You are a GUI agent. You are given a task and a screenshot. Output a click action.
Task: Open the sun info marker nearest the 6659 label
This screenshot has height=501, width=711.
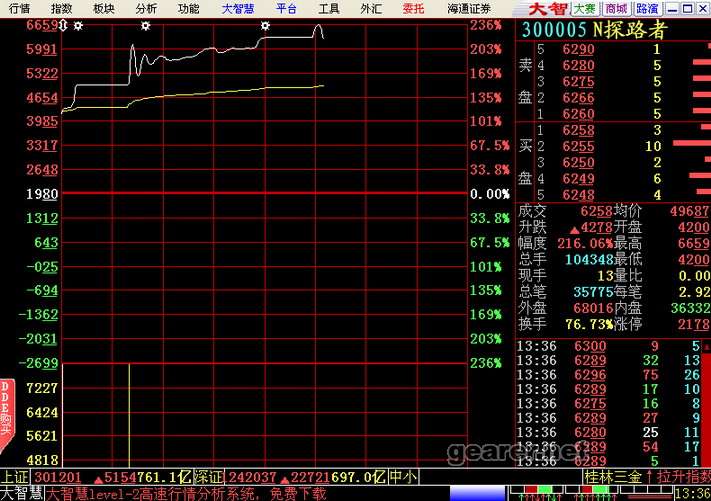coord(78,26)
